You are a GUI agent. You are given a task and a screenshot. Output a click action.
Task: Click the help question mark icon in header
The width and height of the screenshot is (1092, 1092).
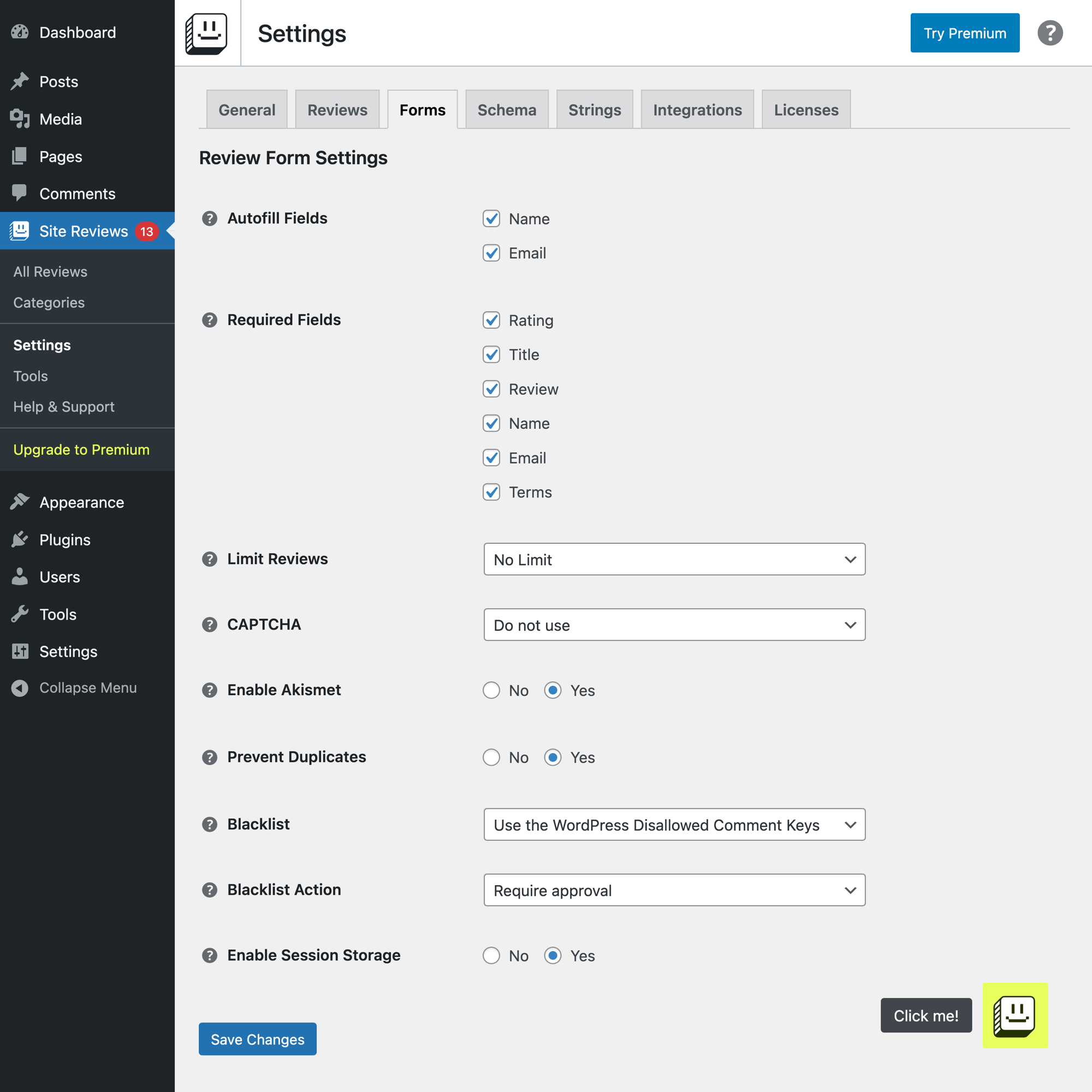click(1049, 33)
